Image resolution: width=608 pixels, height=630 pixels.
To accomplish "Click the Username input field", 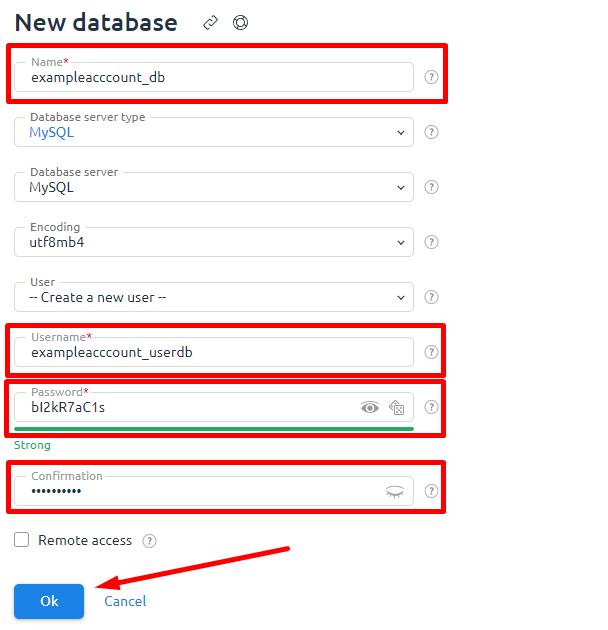I will coord(214,352).
